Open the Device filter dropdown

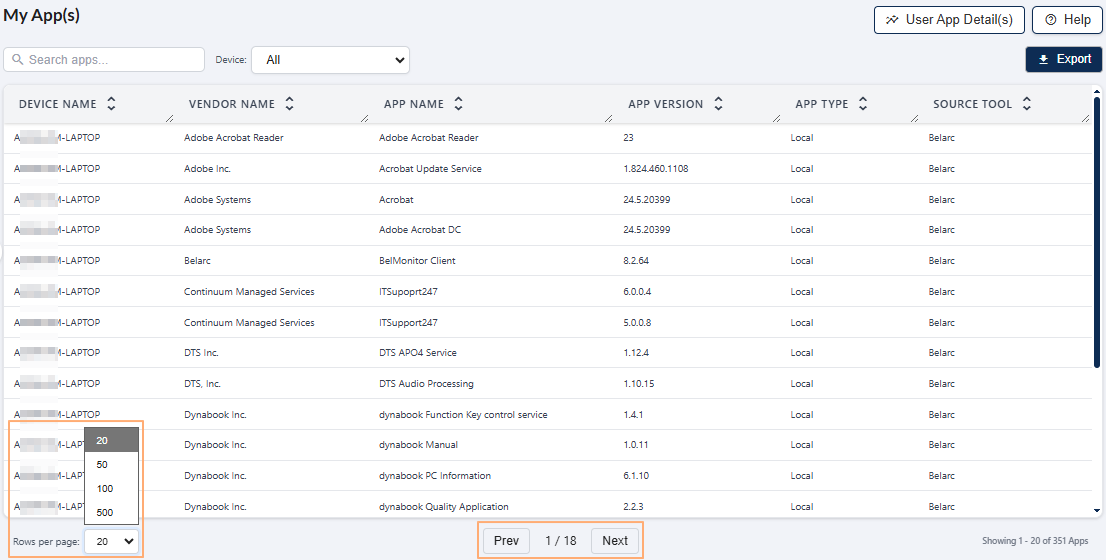coord(330,60)
